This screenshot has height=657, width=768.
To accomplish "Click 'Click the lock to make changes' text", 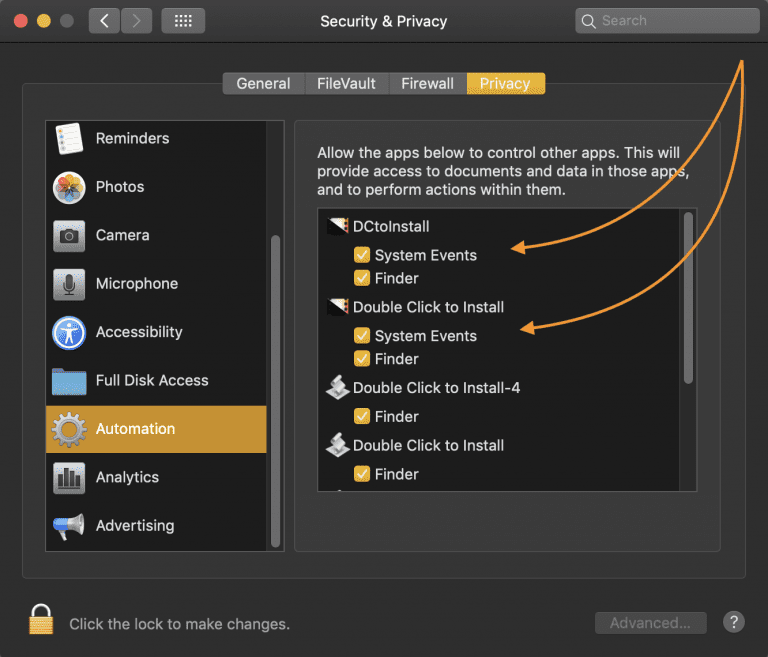I will point(179,624).
